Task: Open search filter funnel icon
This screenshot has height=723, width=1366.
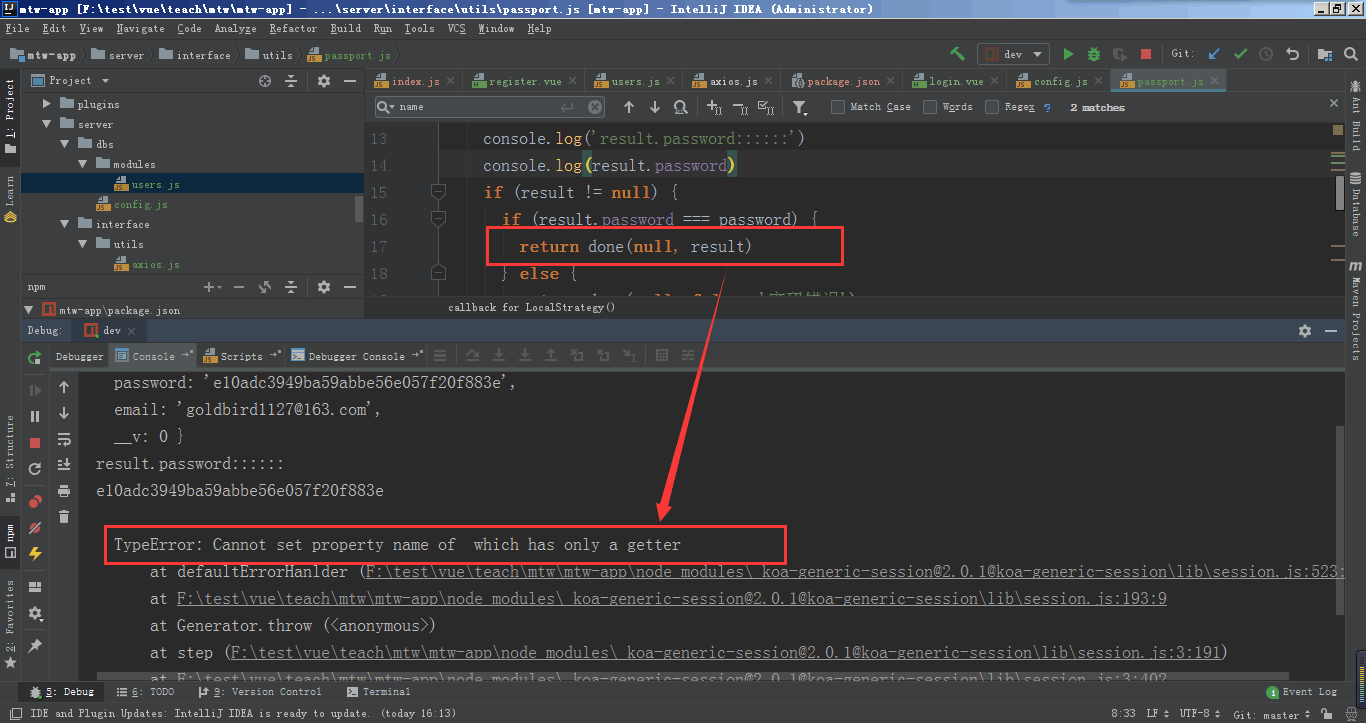Action: (x=800, y=107)
